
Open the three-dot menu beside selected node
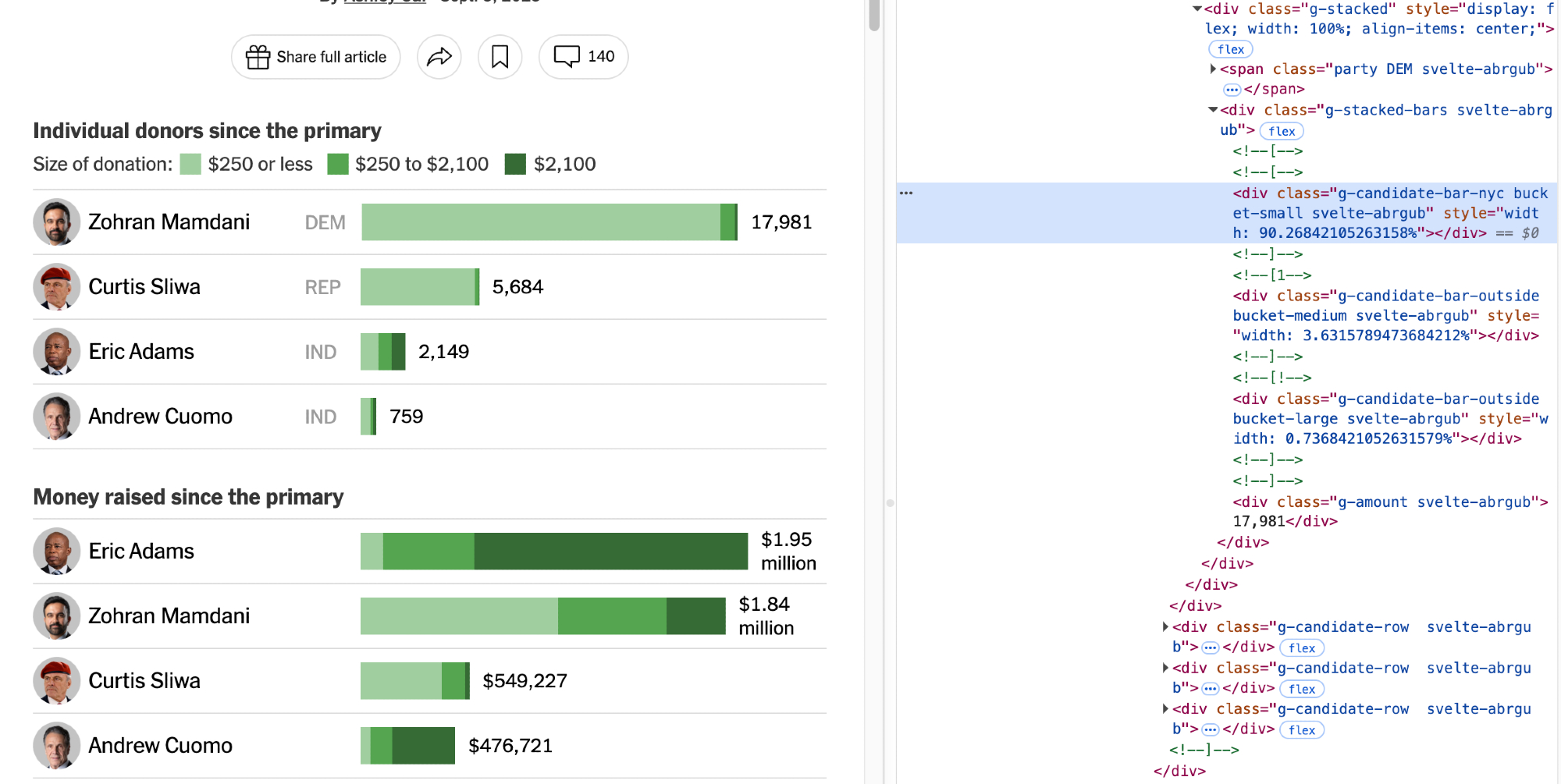(906, 193)
